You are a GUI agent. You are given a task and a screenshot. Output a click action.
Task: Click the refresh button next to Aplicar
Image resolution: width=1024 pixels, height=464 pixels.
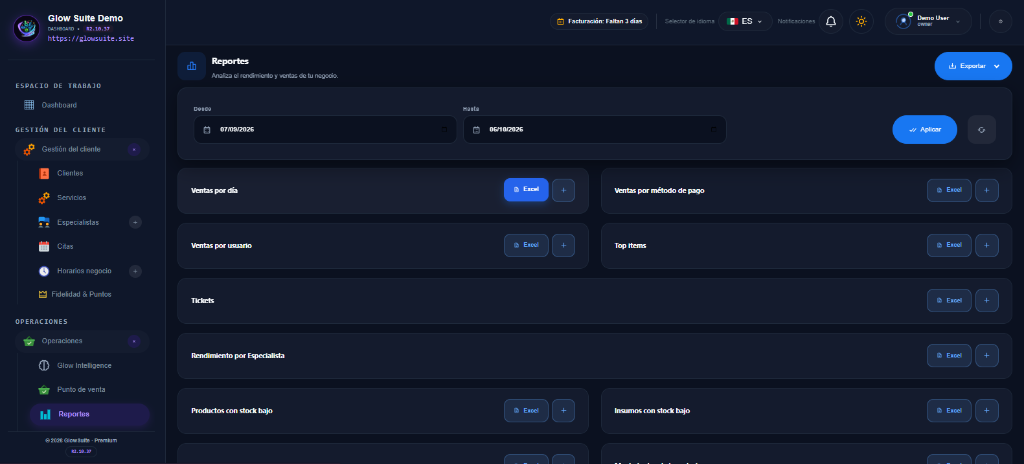[982, 129]
